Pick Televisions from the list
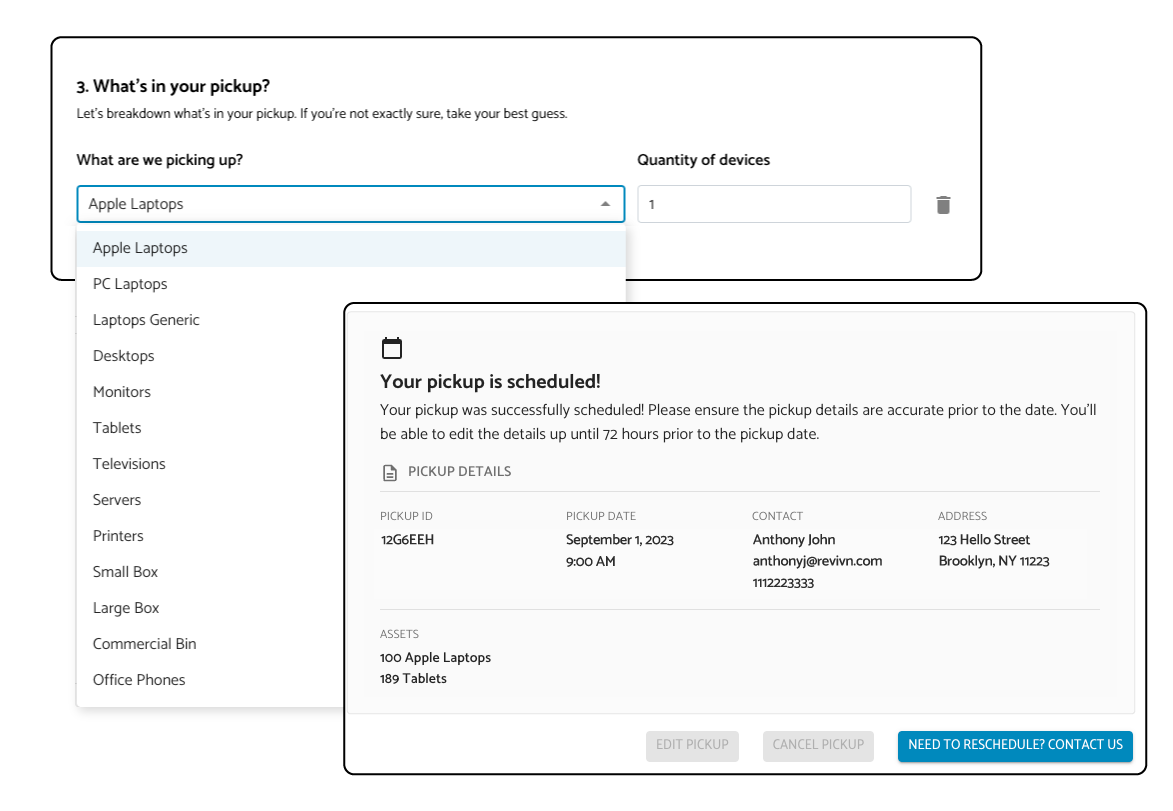 (129, 464)
